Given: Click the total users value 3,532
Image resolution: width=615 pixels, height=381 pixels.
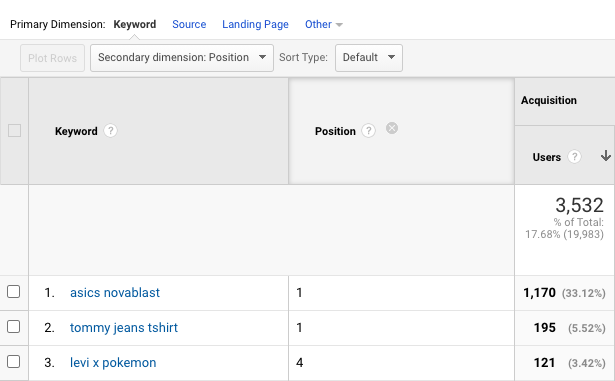Looking at the screenshot, I should pos(579,205).
